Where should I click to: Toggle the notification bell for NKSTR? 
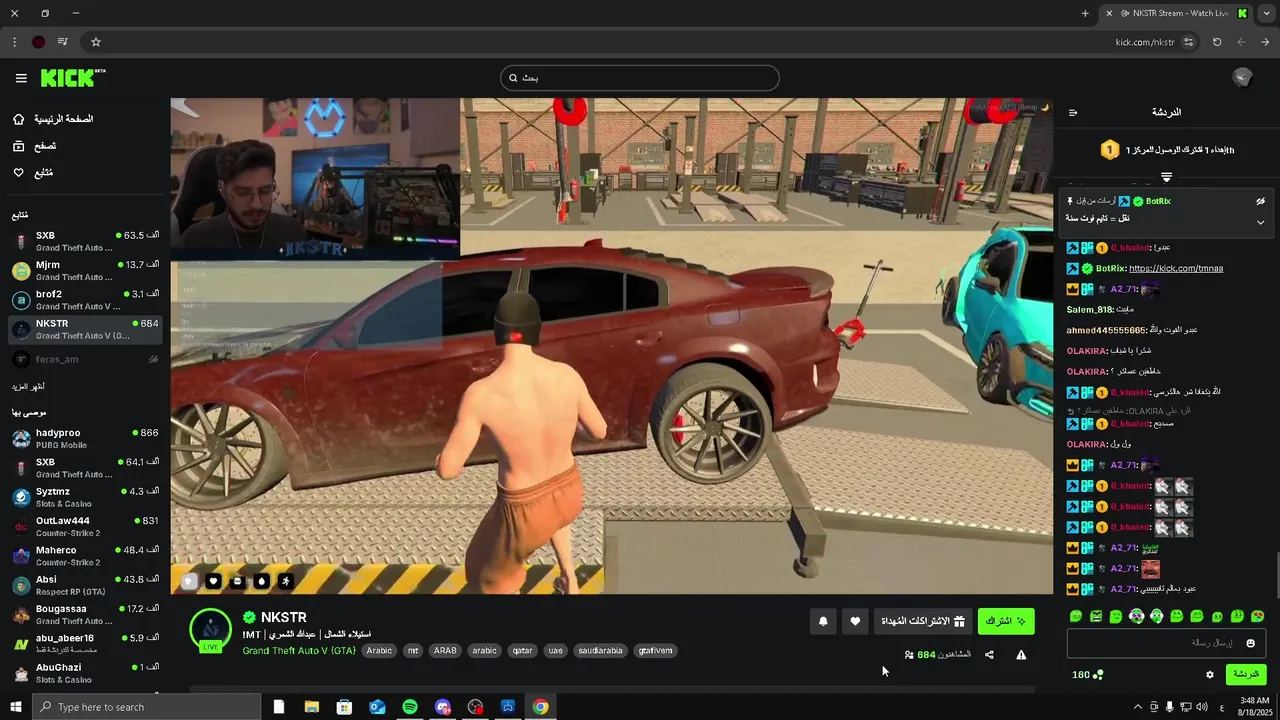pyautogui.click(x=823, y=621)
